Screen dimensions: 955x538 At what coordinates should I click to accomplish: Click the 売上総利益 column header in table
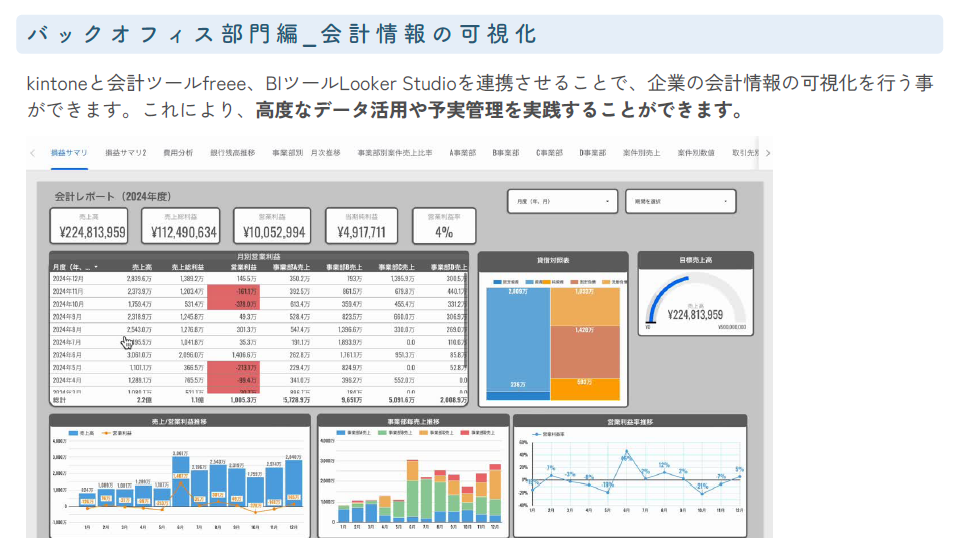189,267
